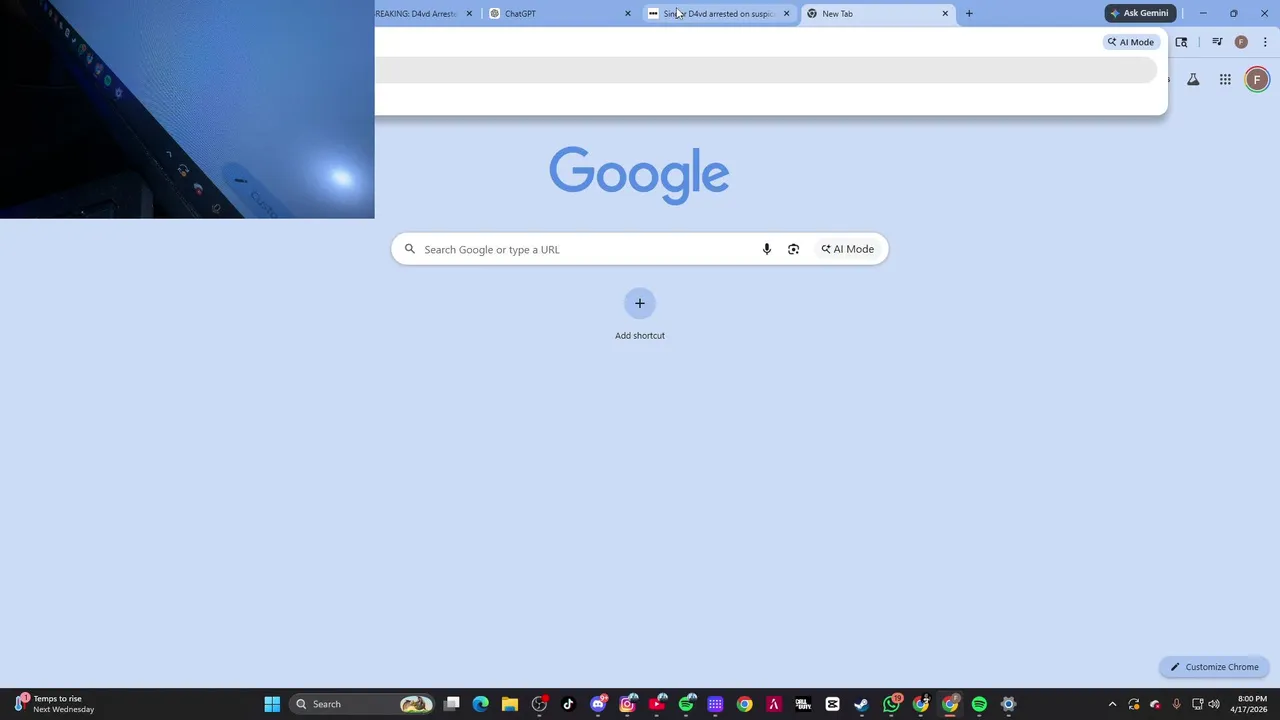Screen dimensions: 1280x720
Task: Open Settings gear in taskbar
Action: [x=1008, y=704]
